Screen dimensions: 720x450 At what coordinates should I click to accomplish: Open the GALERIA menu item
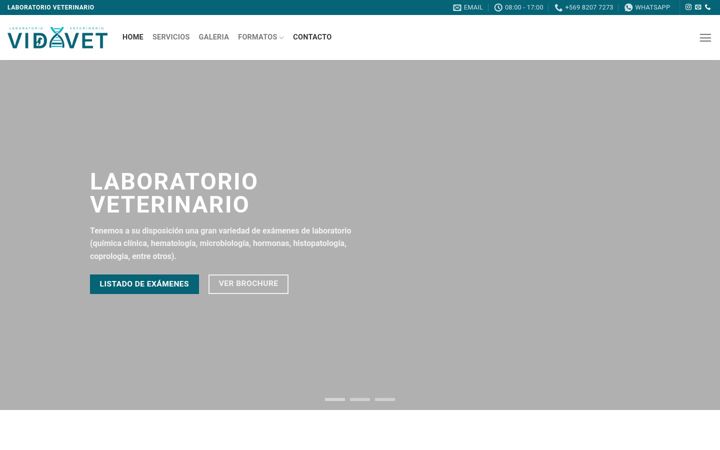214,37
